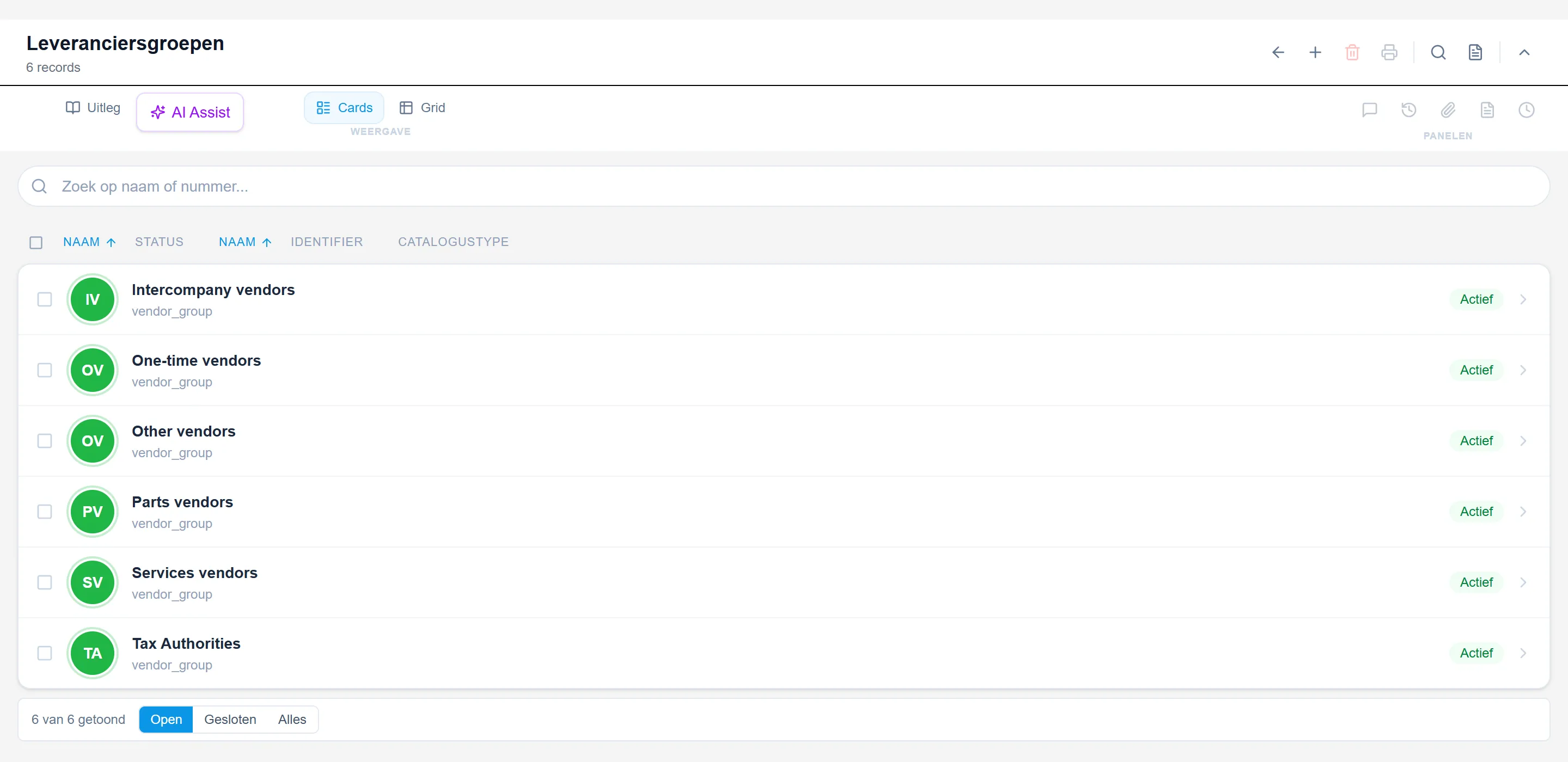Click the SV avatar for Services vendors
The width and height of the screenshot is (1568, 762).
click(92, 582)
